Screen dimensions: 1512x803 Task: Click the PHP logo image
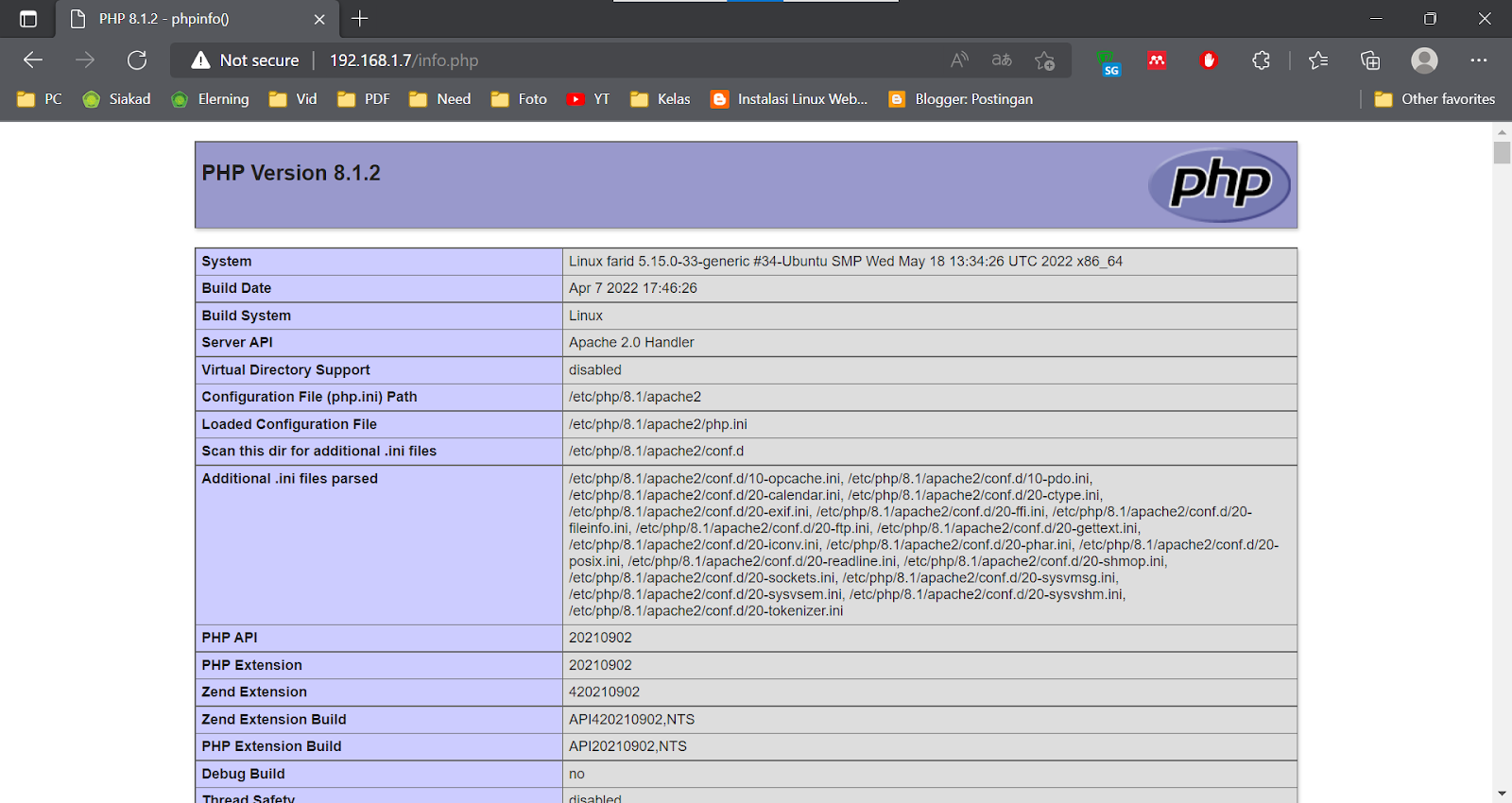point(1219,184)
